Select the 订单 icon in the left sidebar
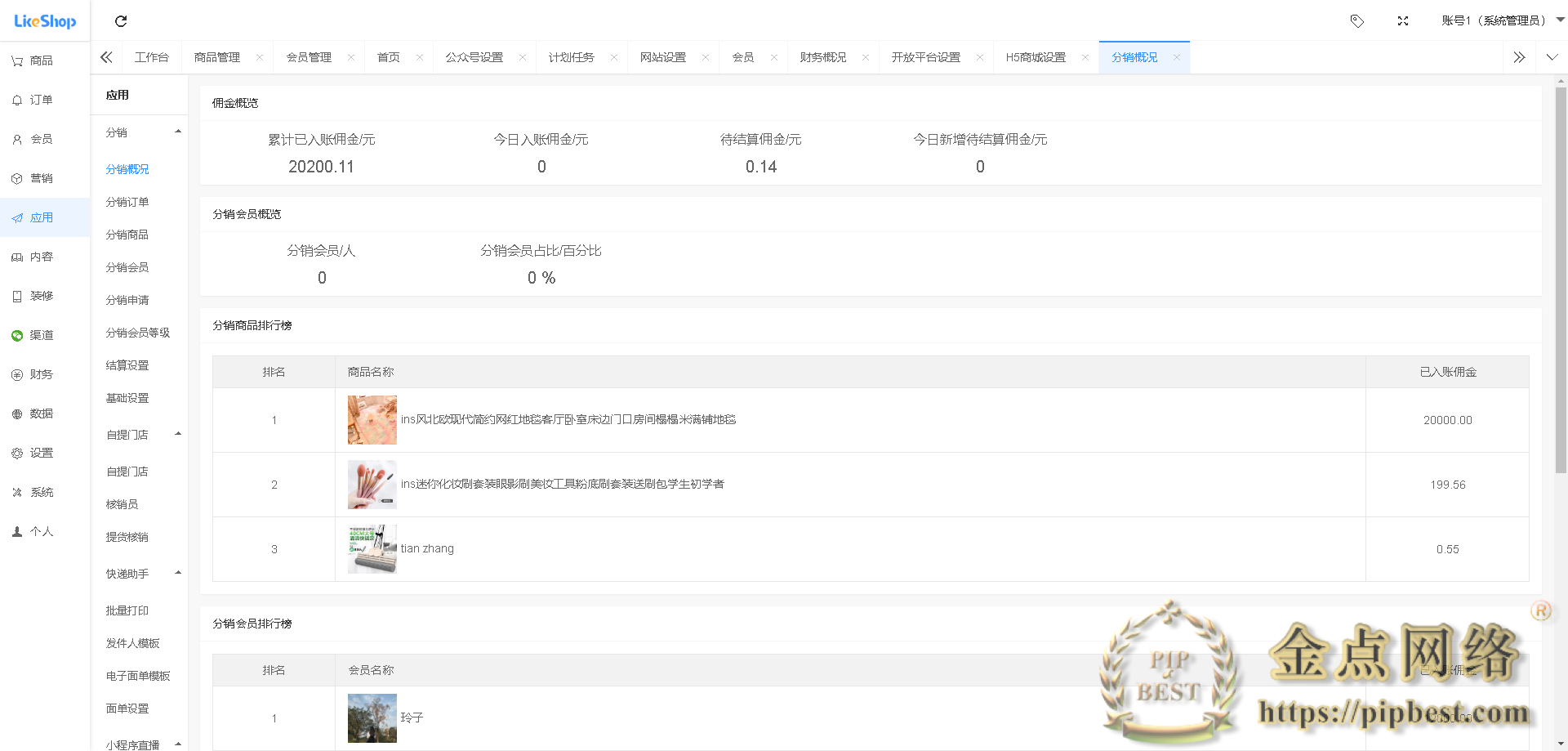Viewport: 1568px width, 751px height. (x=36, y=99)
